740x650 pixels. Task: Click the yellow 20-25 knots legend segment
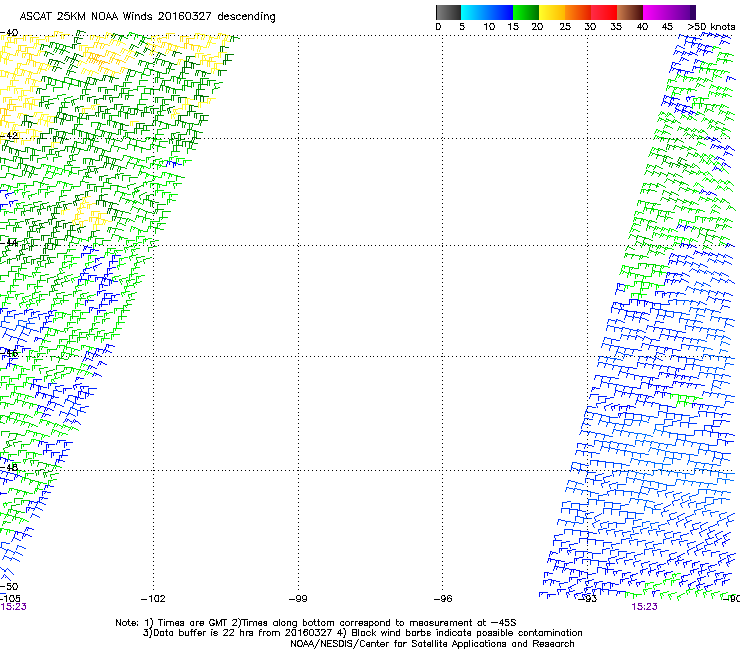click(x=552, y=12)
